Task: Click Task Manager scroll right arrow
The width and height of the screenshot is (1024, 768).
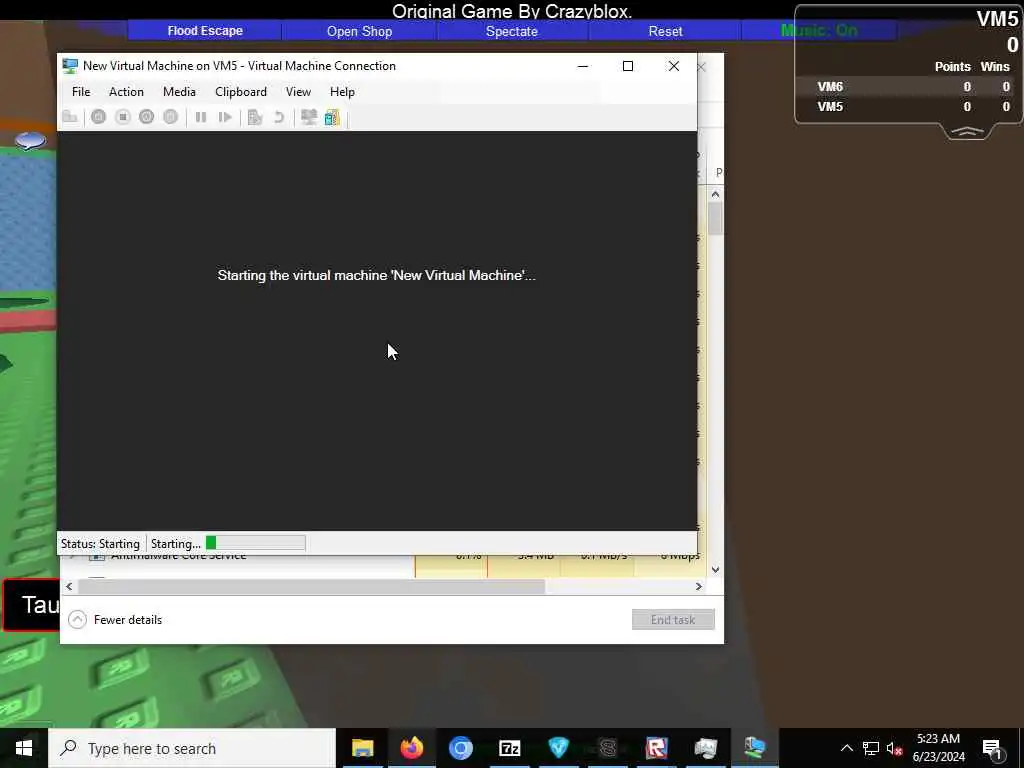Action: pos(699,586)
